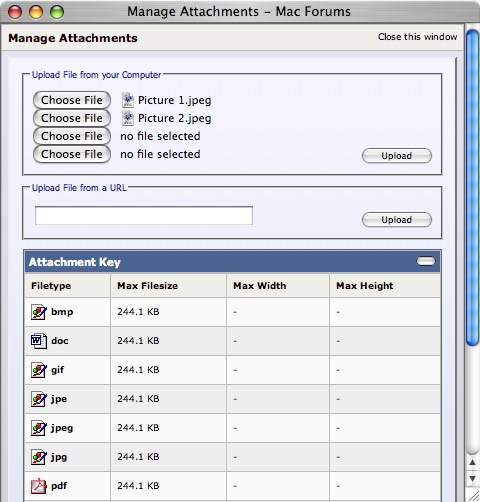Click the bmp filetype icon
The height and width of the screenshot is (502, 480).
39,312
